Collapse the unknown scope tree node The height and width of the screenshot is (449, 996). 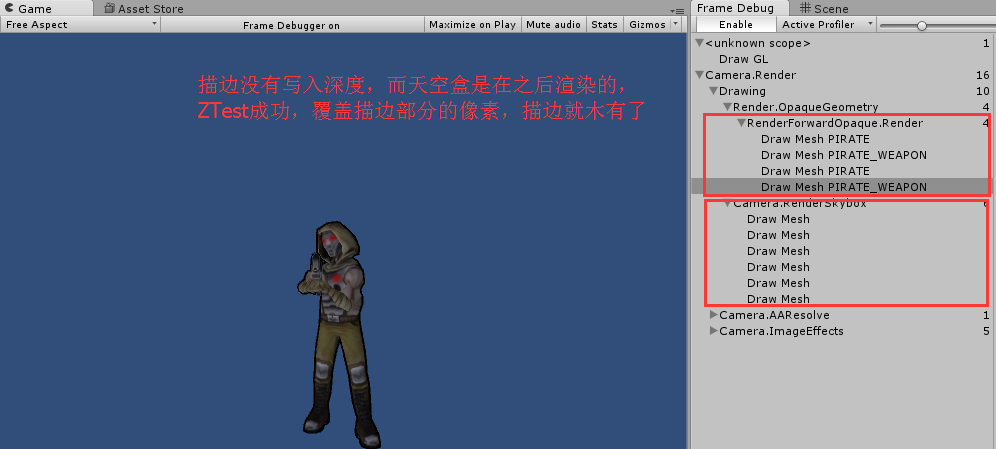pos(699,43)
